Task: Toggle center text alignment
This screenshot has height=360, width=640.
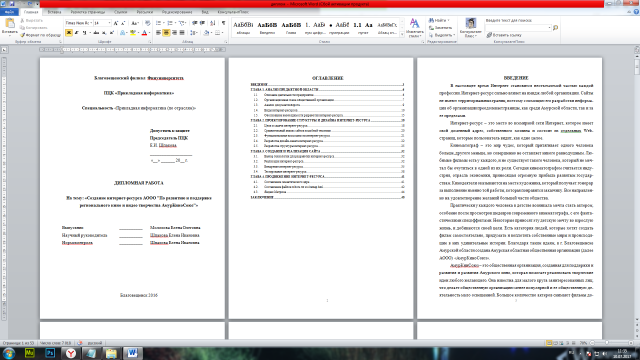Action: click(166, 33)
